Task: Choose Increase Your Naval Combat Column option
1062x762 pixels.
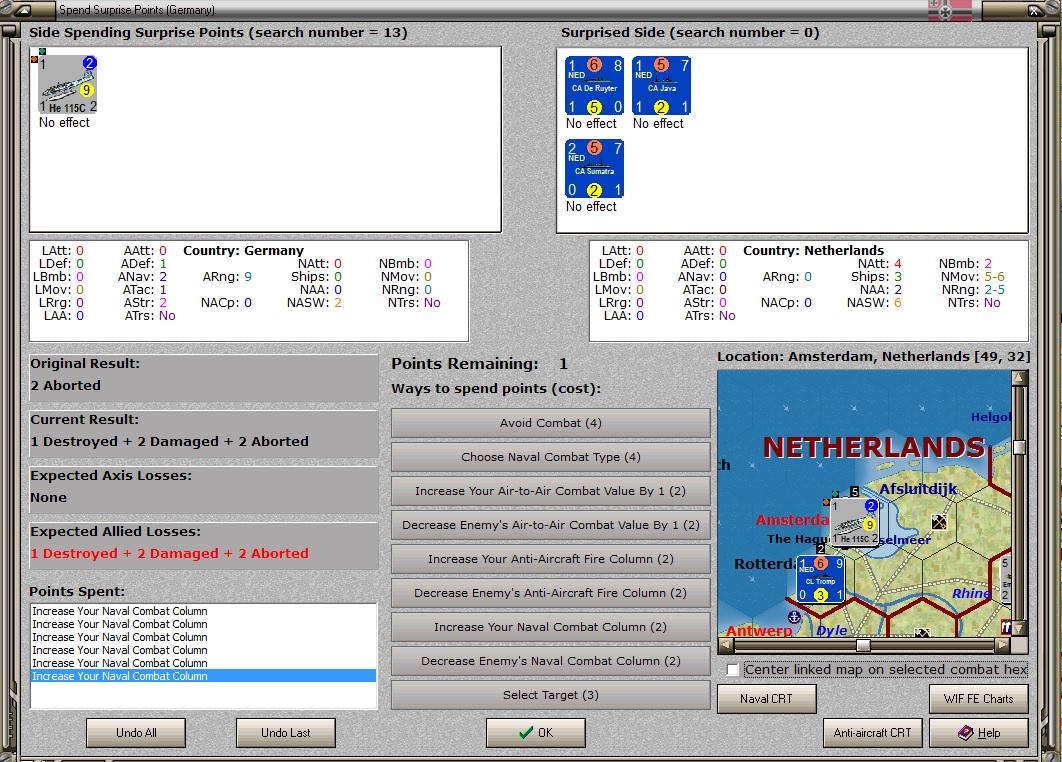Action: [x=551, y=627]
